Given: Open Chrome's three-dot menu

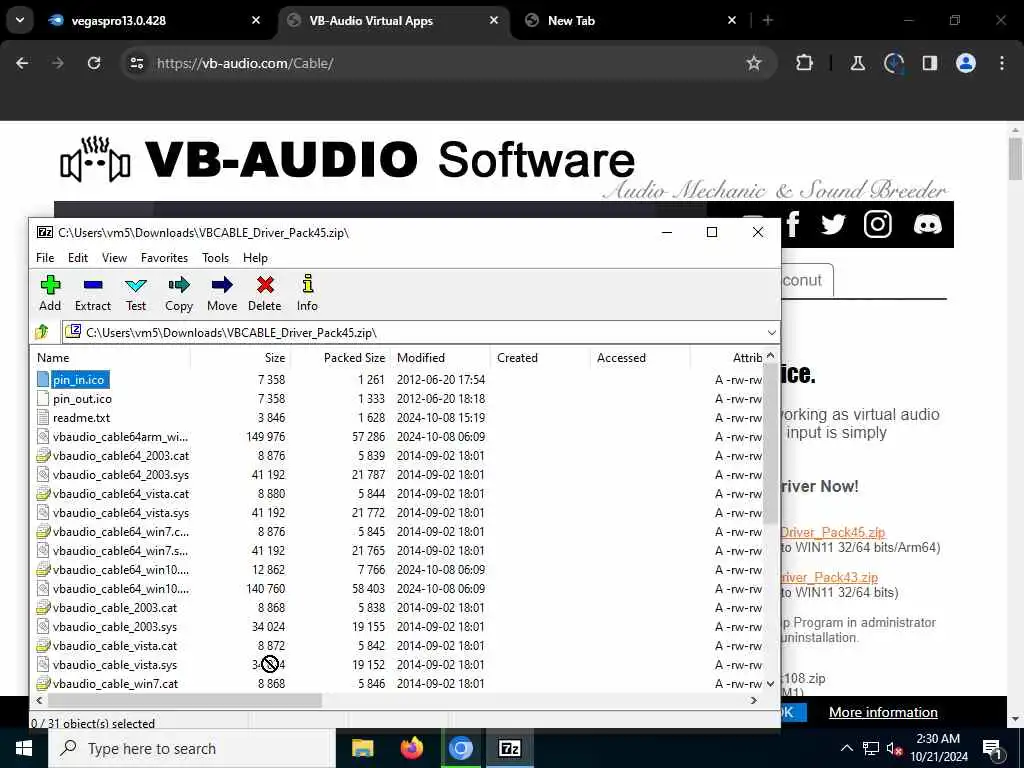Looking at the screenshot, I should pyautogui.click(x=1002, y=63).
